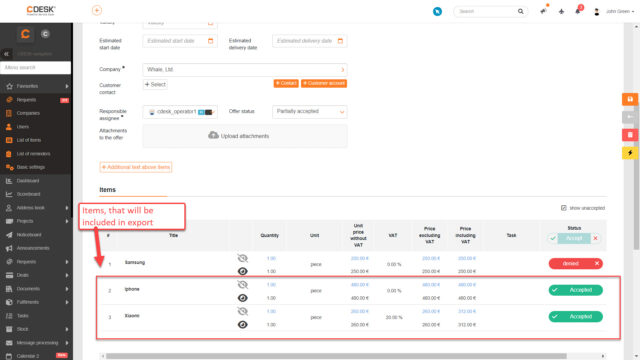Open the announcements megaphone icon in header

543,11
